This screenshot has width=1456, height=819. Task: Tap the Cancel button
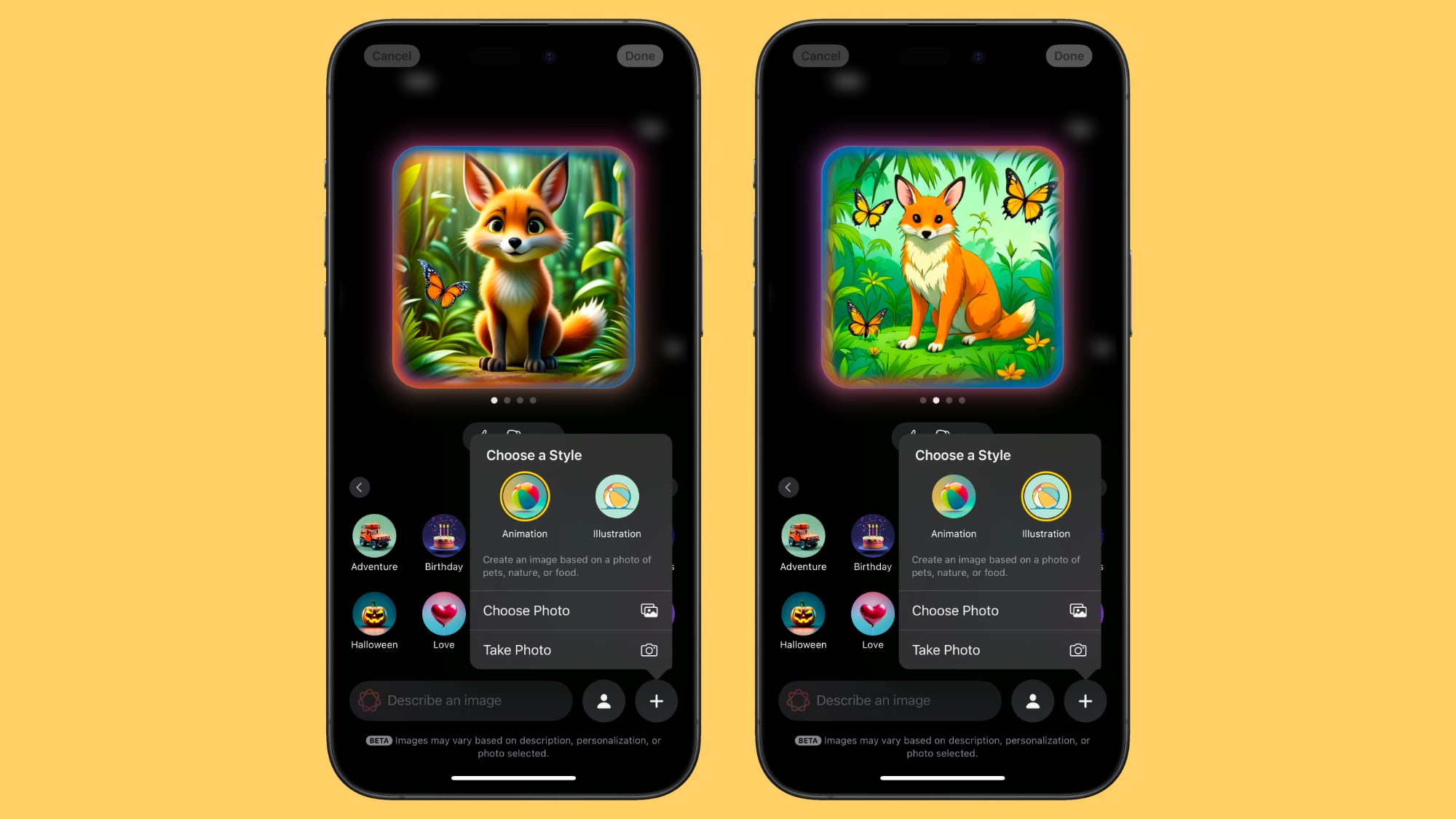(391, 56)
